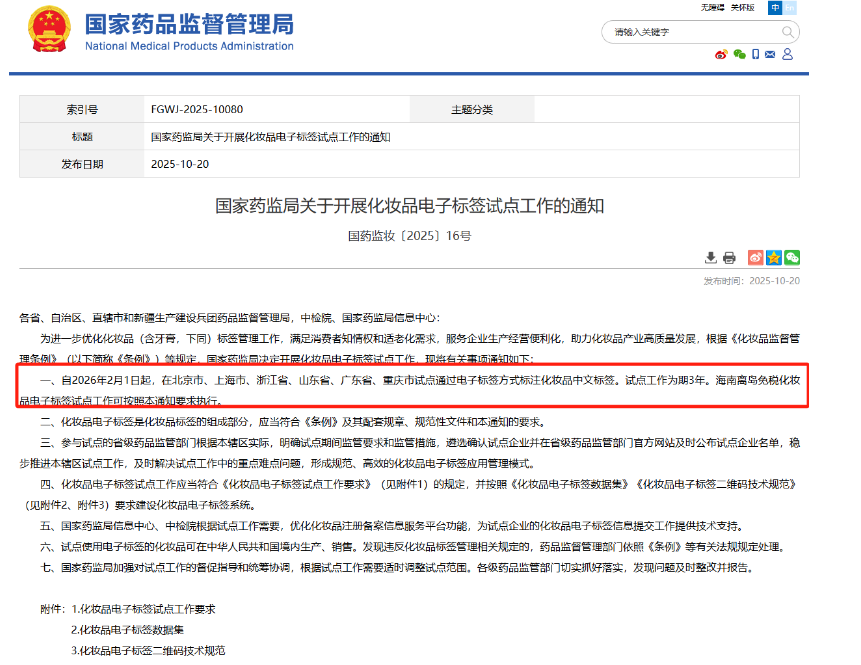Open attachment 2 化妆品电子标签数据集

127,630
